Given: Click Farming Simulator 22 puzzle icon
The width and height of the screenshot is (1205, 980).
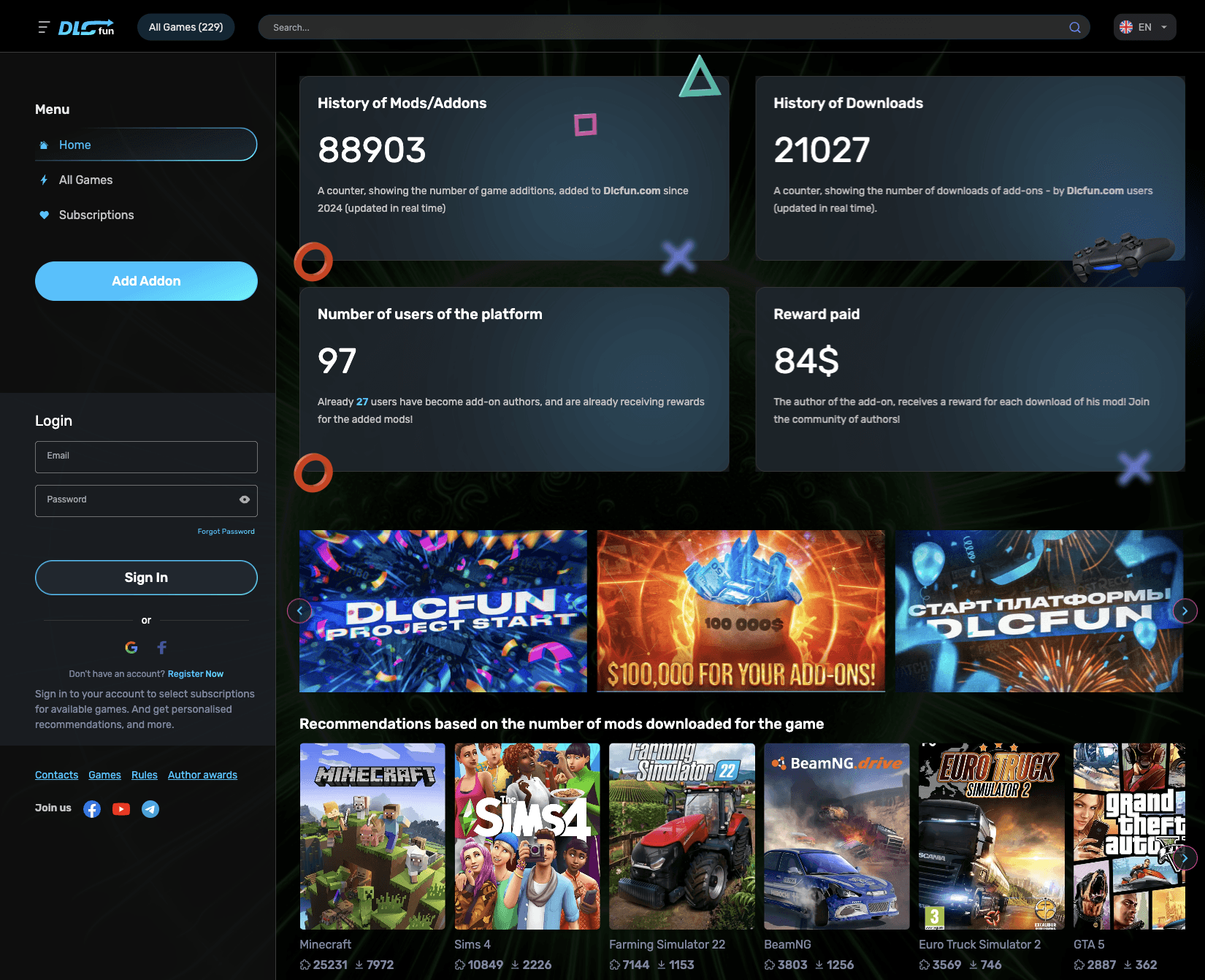Looking at the screenshot, I should click(x=615, y=965).
